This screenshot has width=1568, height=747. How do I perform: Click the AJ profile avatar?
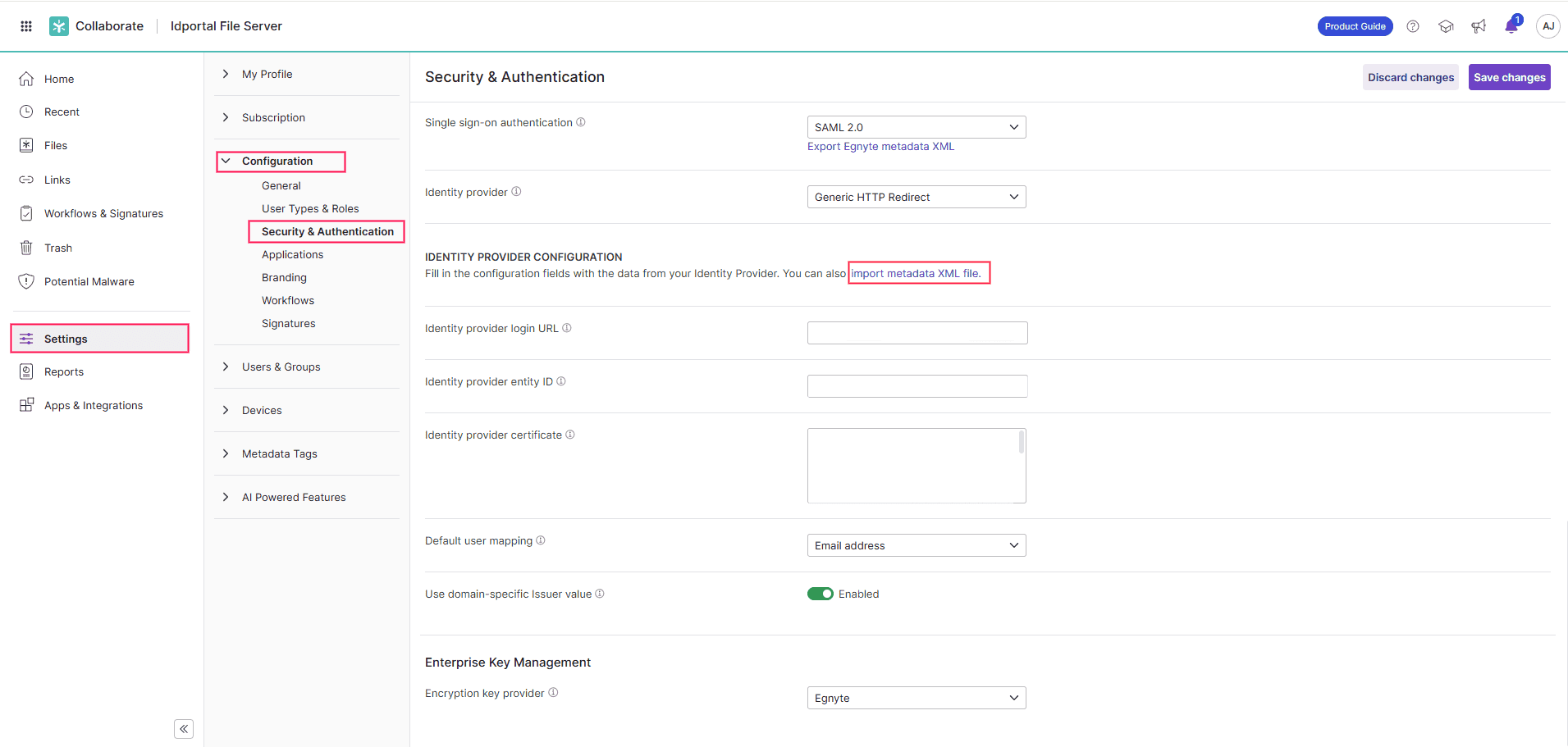click(x=1547, y=25)
